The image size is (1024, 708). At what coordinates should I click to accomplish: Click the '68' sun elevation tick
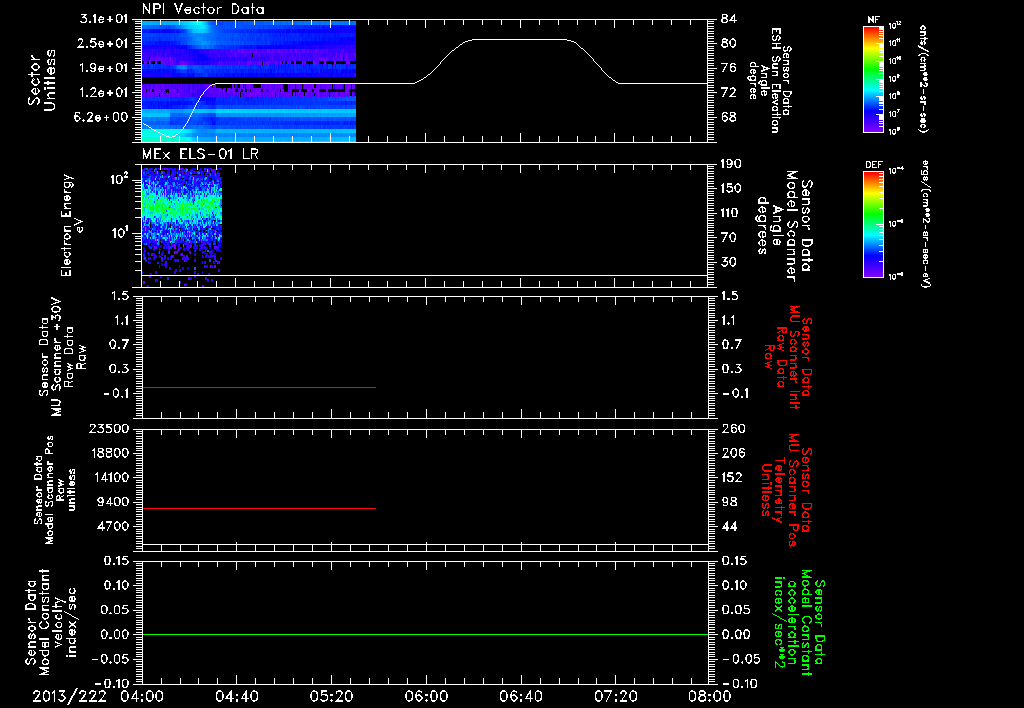coord(729,118)
